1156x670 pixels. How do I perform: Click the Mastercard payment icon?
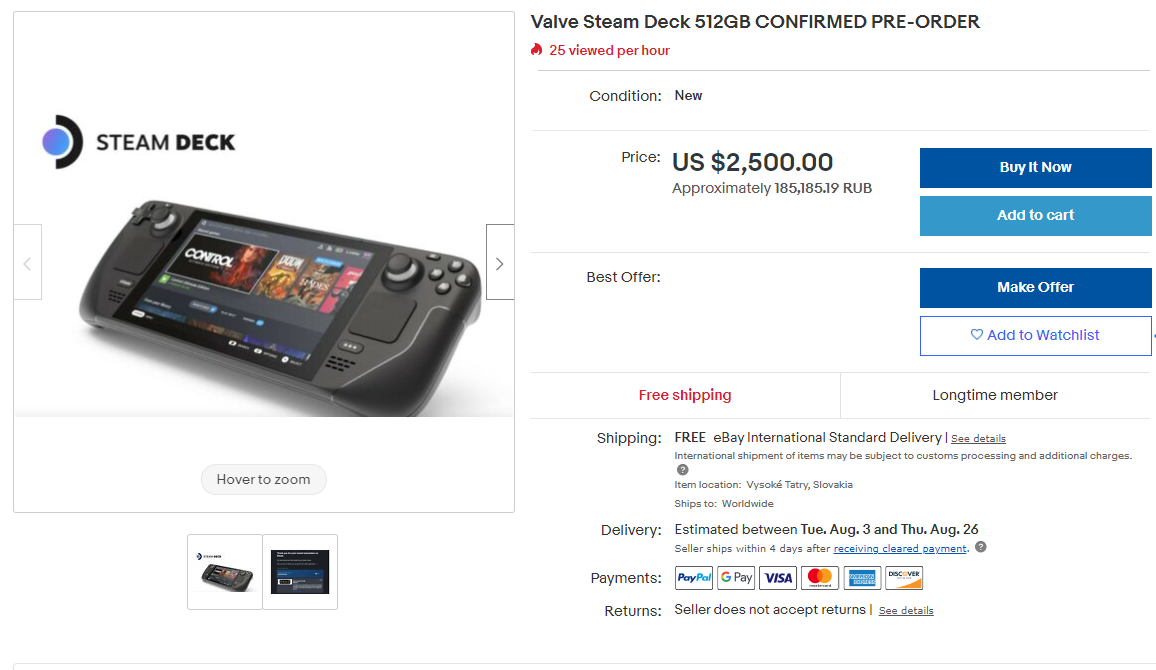click(x=820, y=578)
